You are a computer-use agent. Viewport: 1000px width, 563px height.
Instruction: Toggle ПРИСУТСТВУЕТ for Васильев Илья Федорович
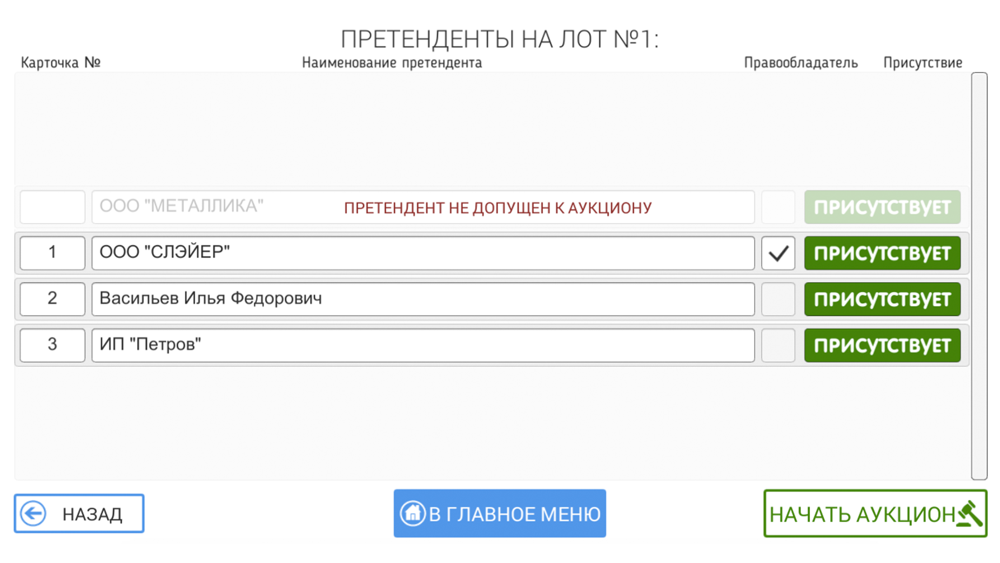(x=882, y=299)
